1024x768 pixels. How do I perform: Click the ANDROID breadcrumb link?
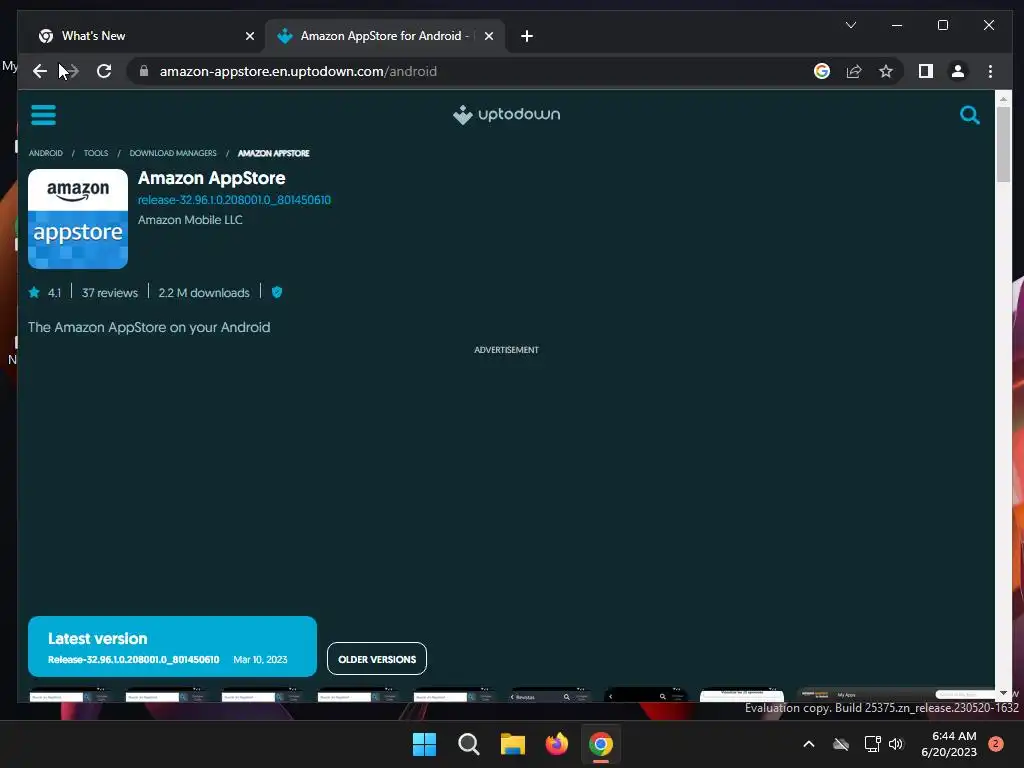(46, 153)
